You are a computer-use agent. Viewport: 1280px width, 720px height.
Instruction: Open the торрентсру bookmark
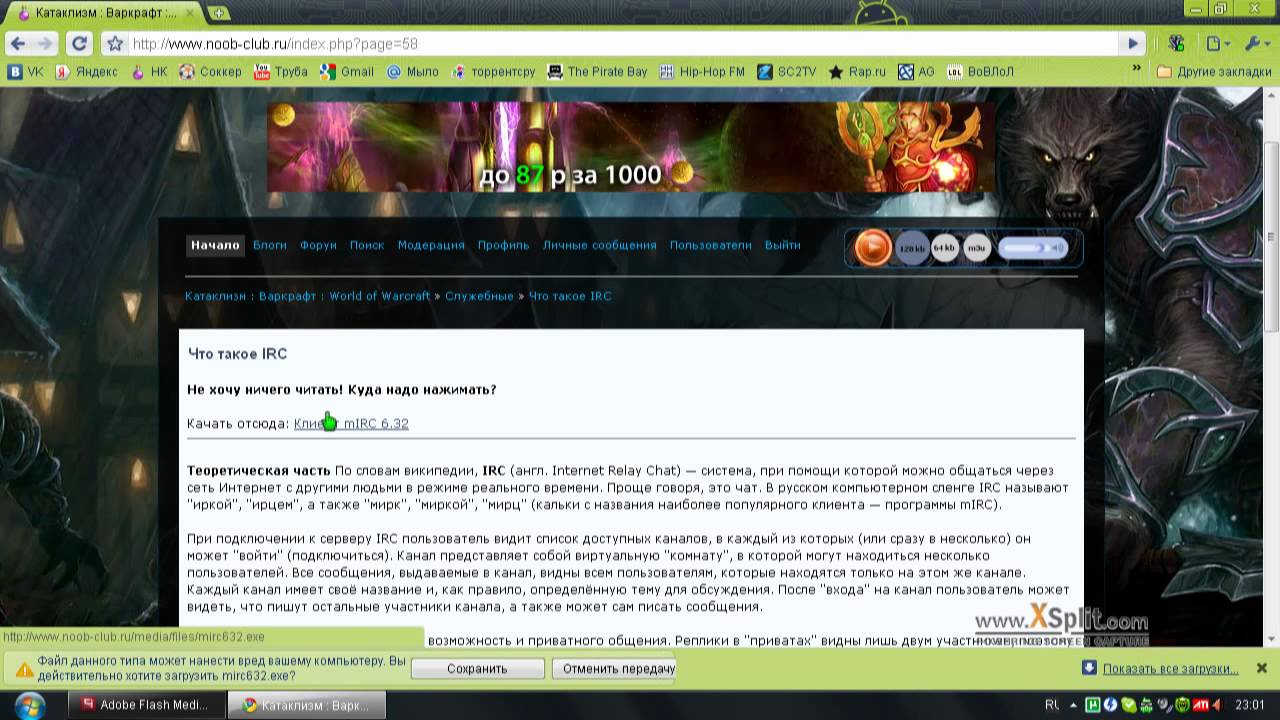(494, 72)
